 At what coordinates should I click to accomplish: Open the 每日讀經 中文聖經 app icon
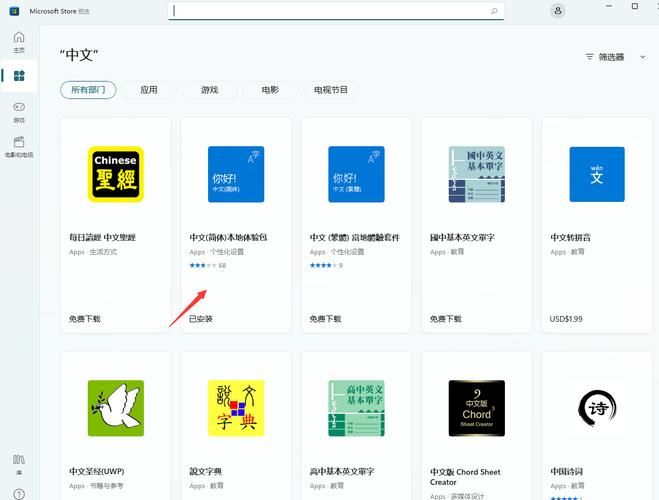click(116, 174)
